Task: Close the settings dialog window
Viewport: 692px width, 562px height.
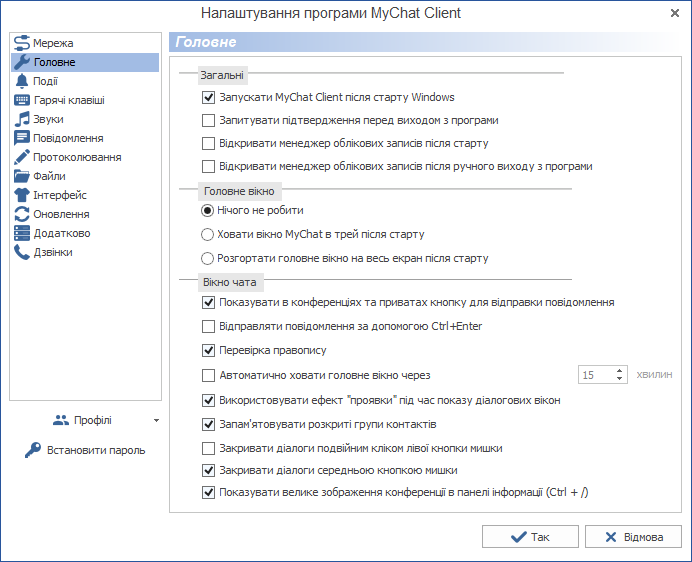Action: coord(675,13)
